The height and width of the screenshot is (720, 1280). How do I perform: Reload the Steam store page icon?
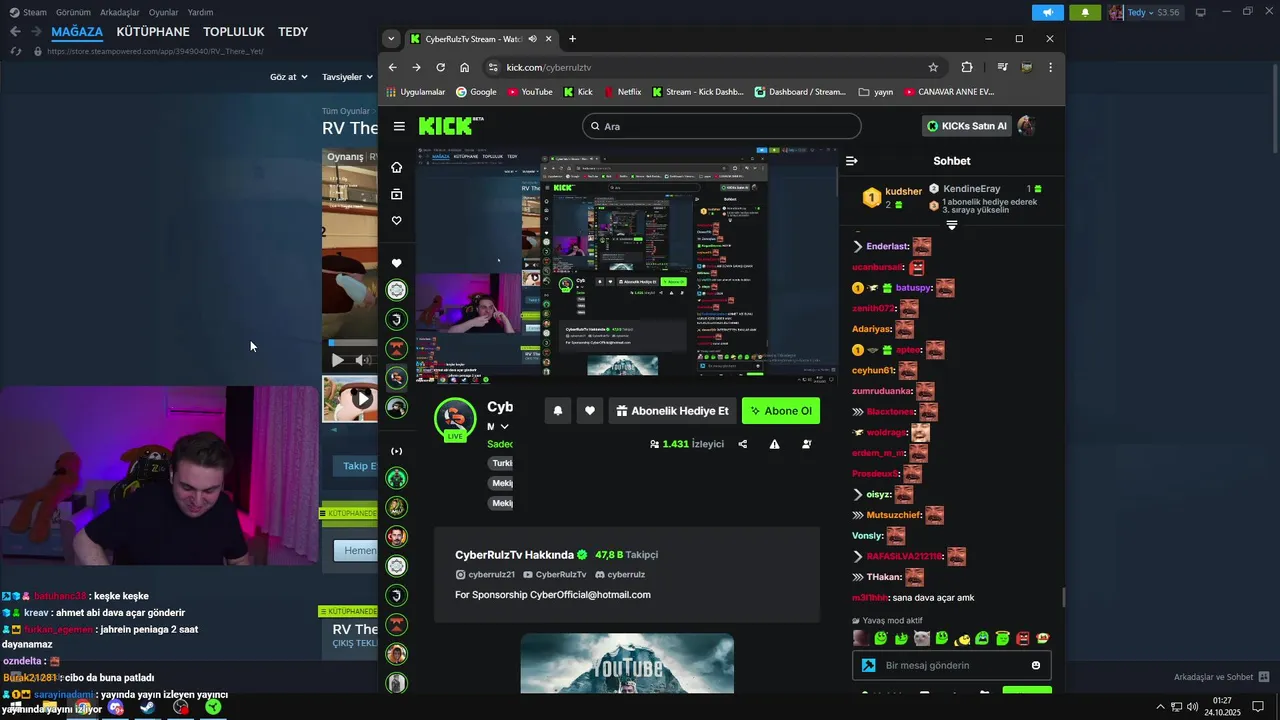click(14, 51)
